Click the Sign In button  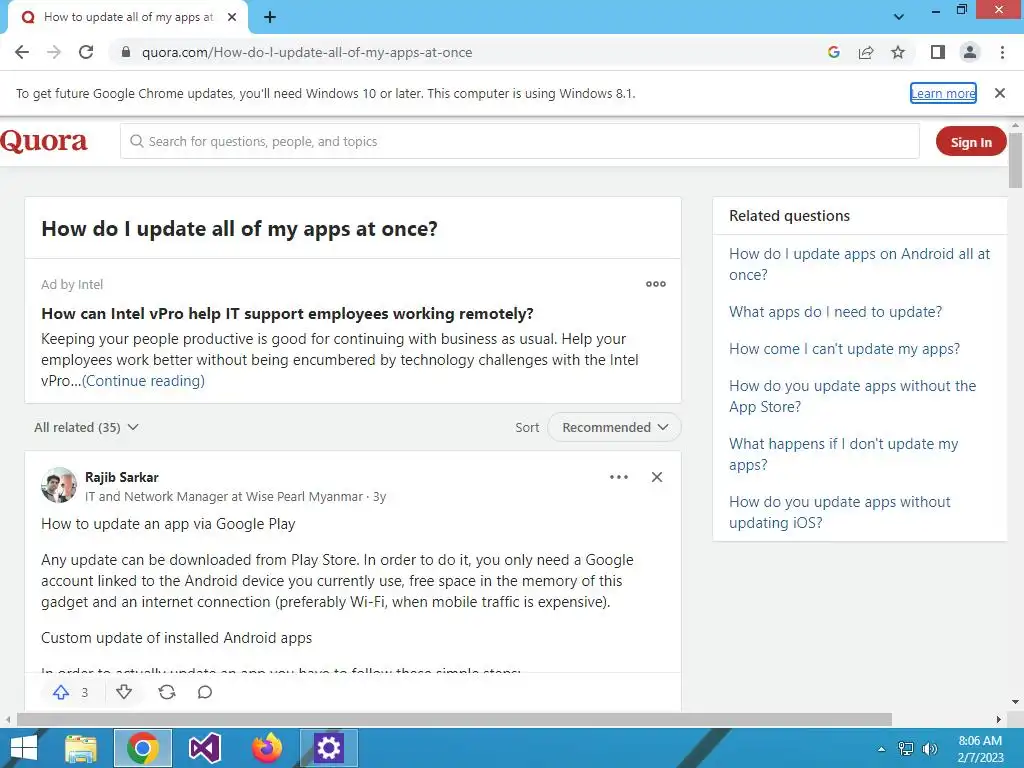[x=970, y=142]
